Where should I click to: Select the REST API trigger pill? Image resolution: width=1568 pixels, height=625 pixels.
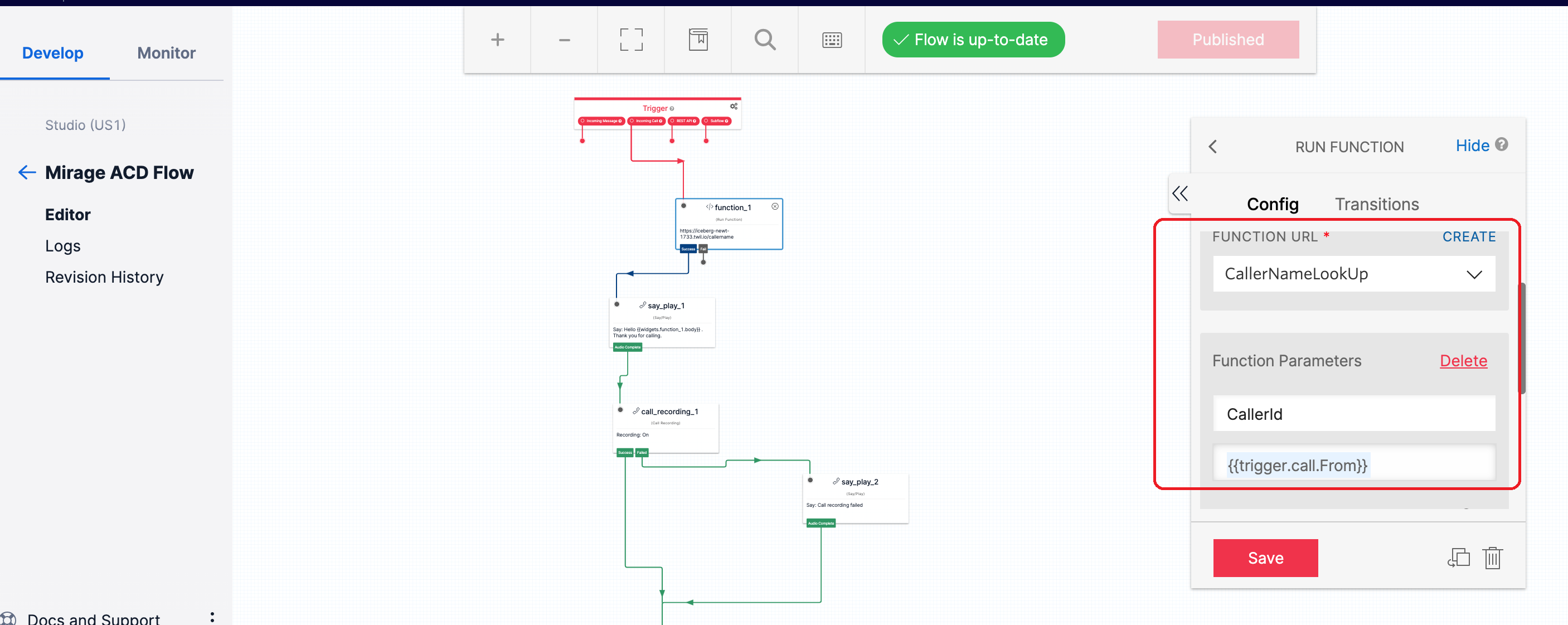(x=683, y=120)
